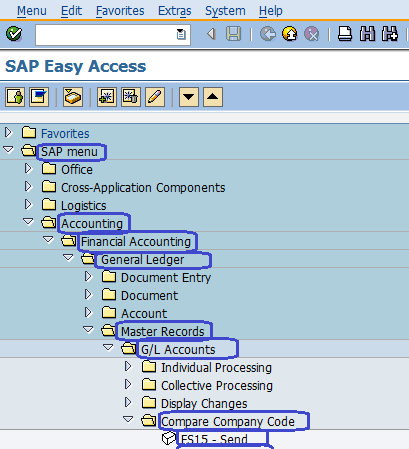409x449 pixels.
Task: Click the User menu toolbar icon
Action: [x=15, y=97]
